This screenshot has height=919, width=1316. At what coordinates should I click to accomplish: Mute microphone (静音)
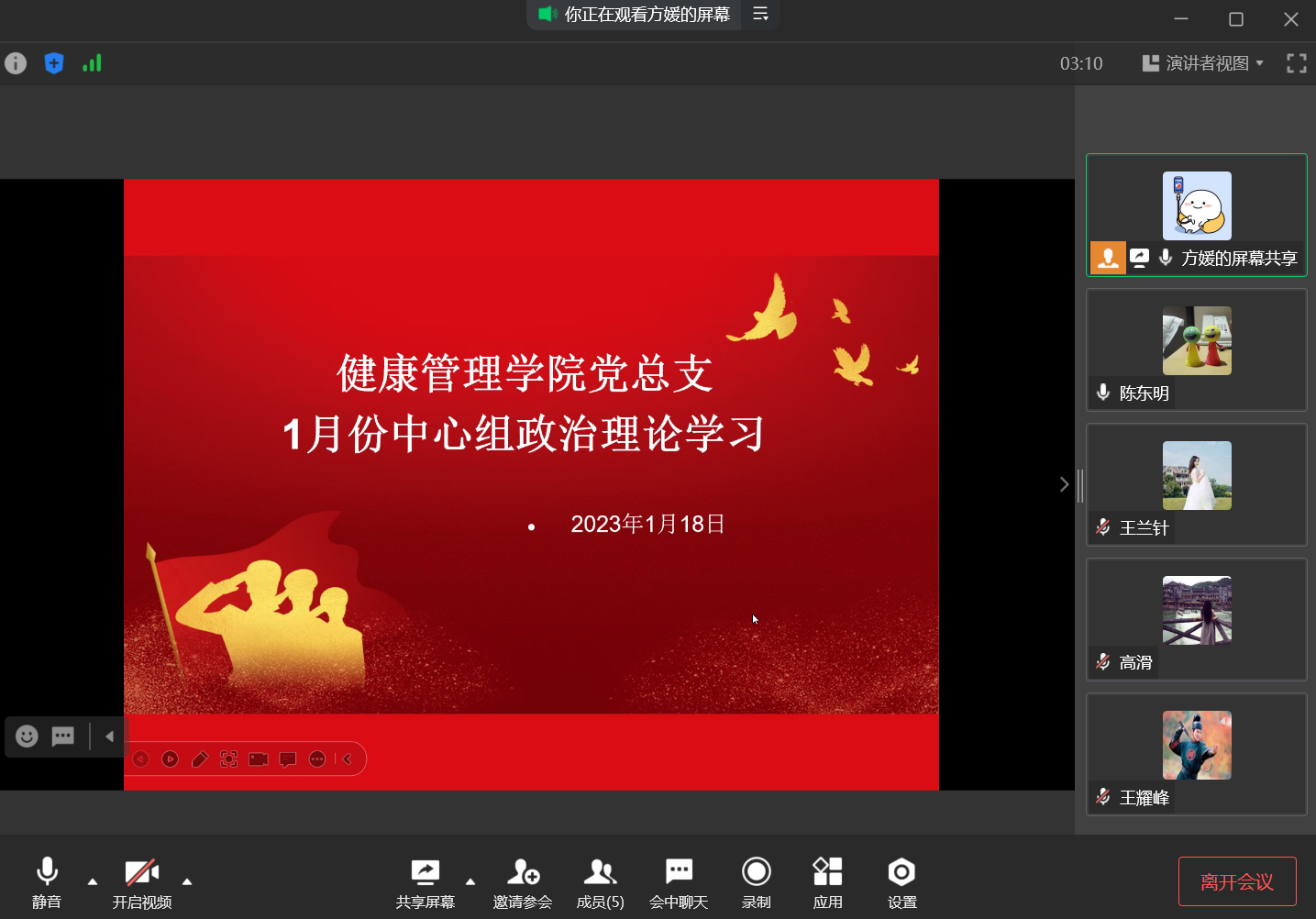(x=47, y=883)
